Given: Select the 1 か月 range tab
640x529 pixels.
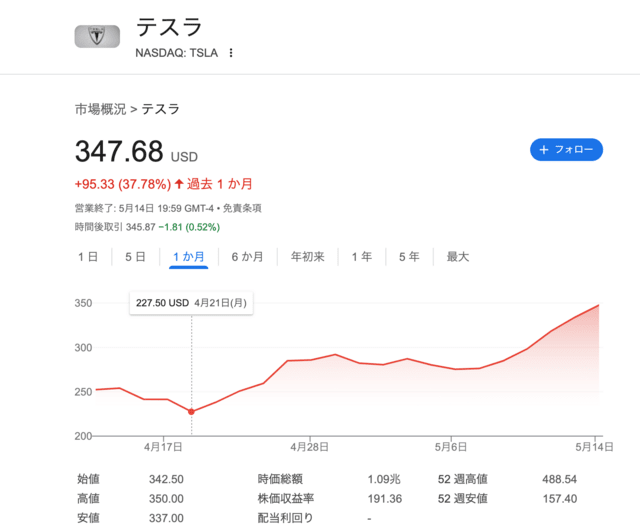Looking at the screenshot, I should pyautogui.click(x=189, y=257).
